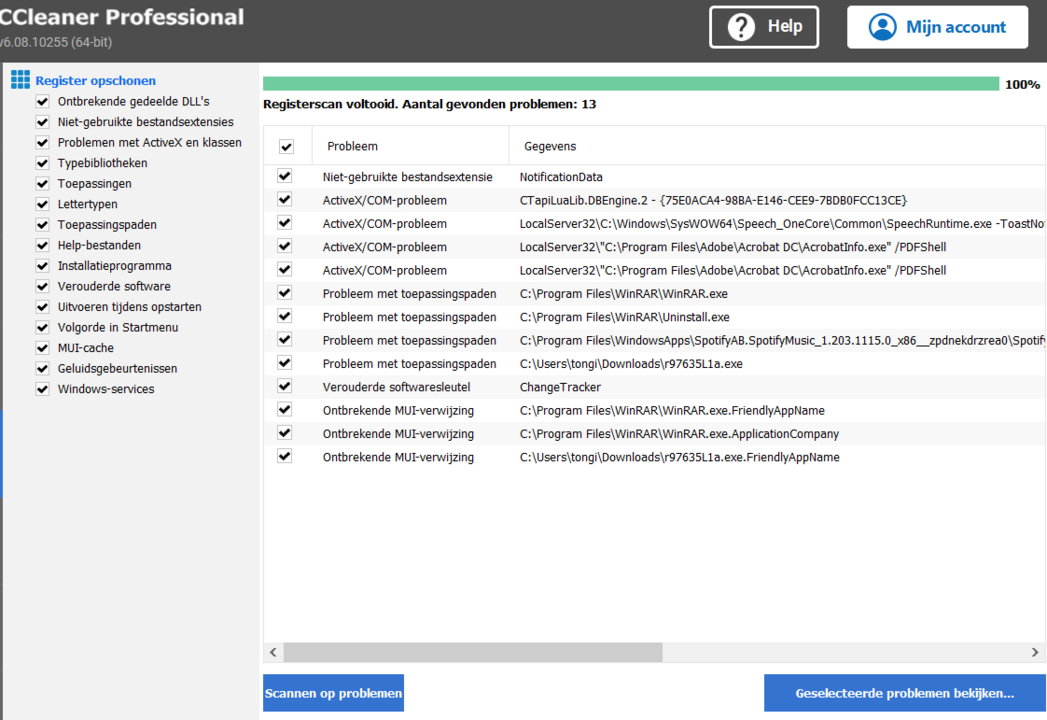Screen dimensions: 1047x720
Task: Toggle the MUI-cache checkbox
Action: [x=42, y=347]
